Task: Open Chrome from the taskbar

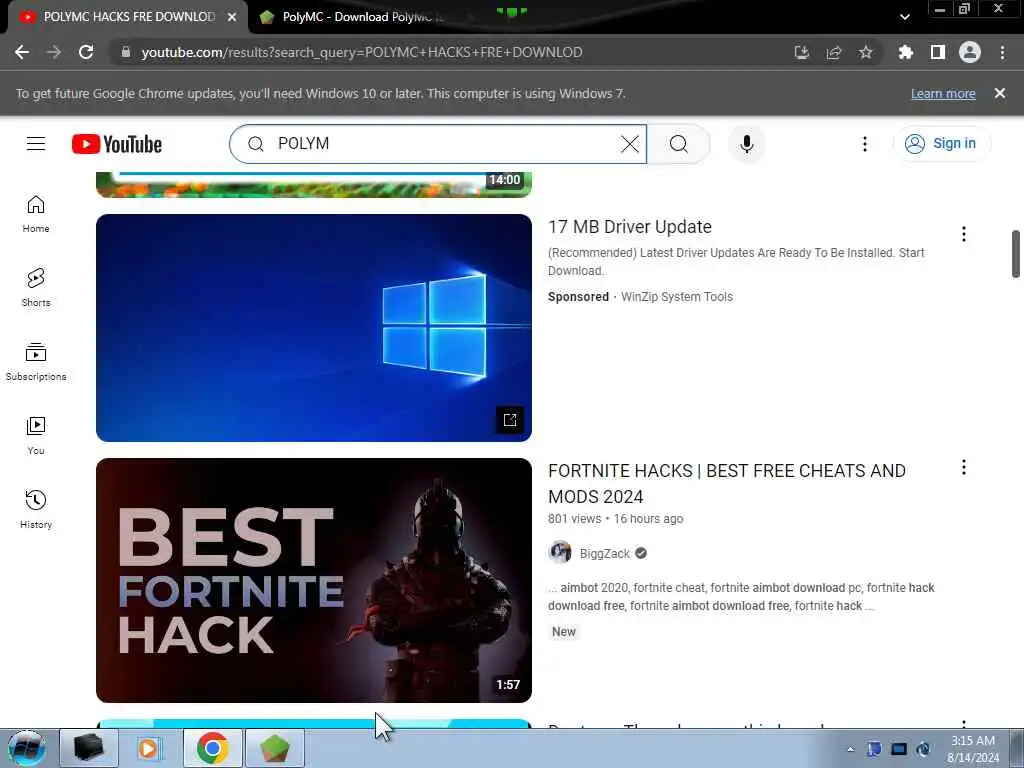Action: pyautogui.click(x=212, y=748)
